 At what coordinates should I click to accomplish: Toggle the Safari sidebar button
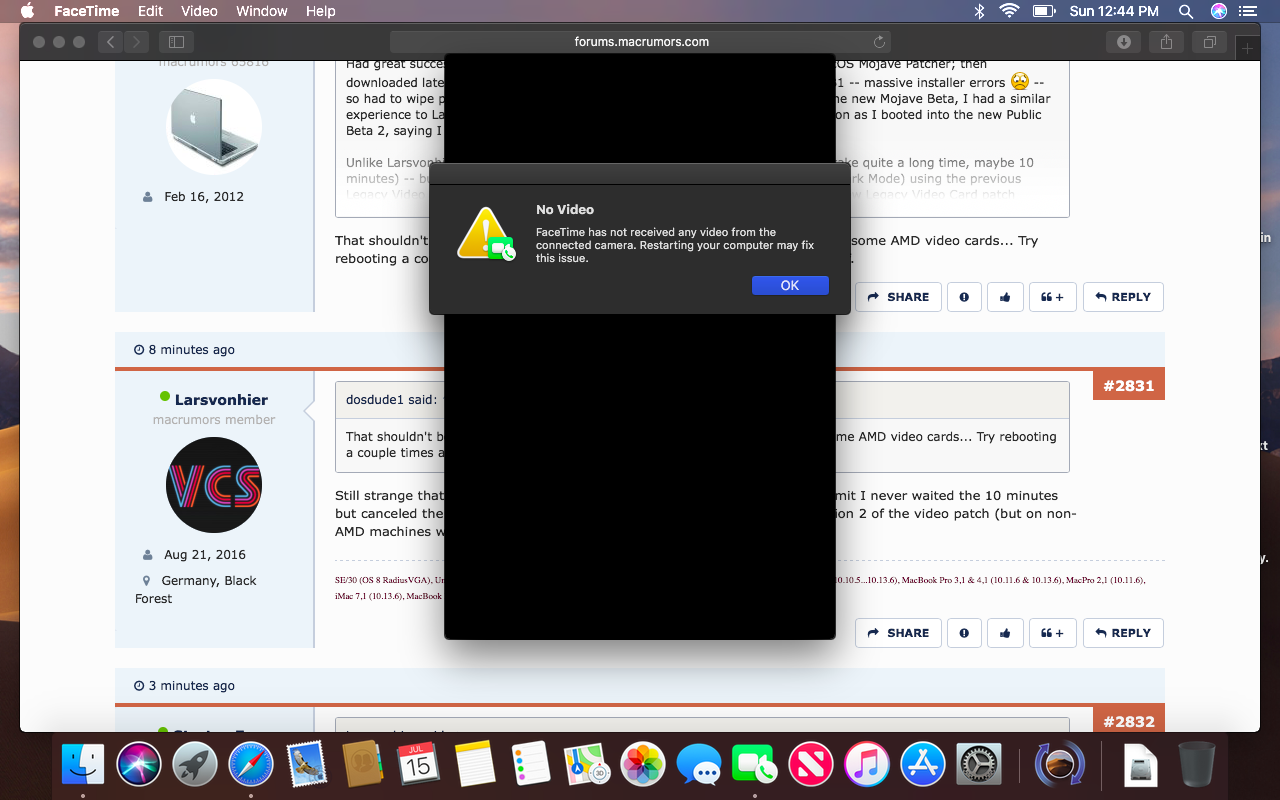coord(176,42)
